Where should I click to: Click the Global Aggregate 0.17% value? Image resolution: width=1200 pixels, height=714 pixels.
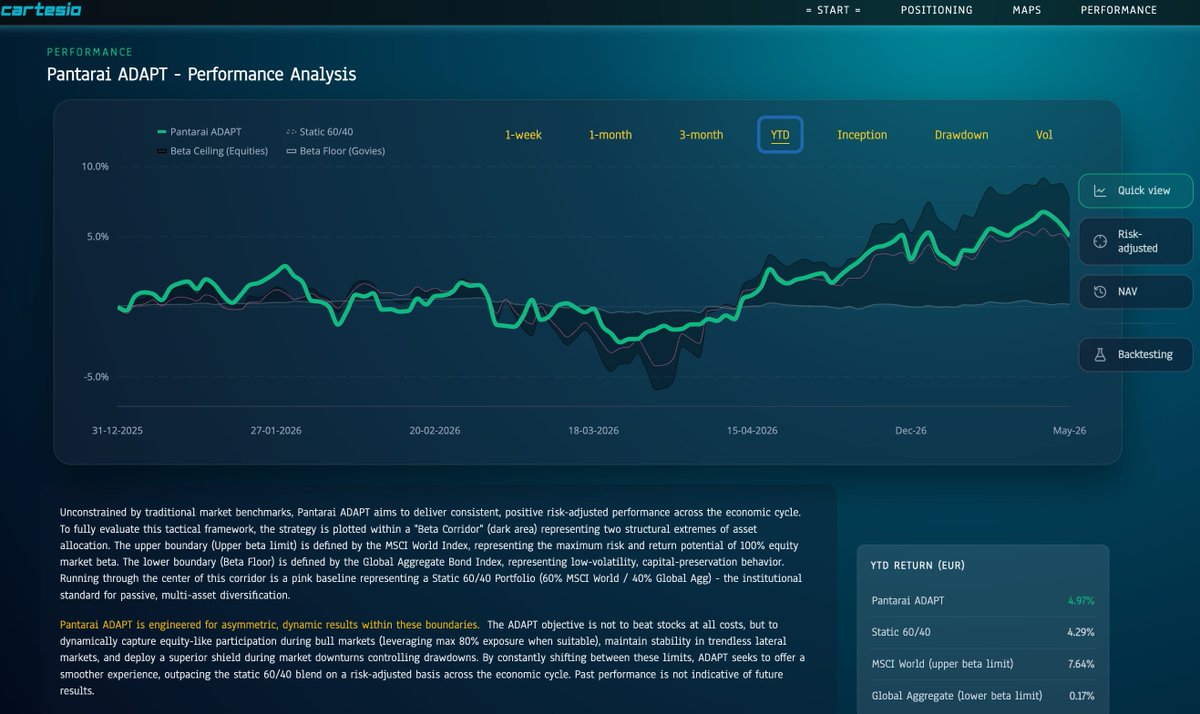(x=1080, y=695)
